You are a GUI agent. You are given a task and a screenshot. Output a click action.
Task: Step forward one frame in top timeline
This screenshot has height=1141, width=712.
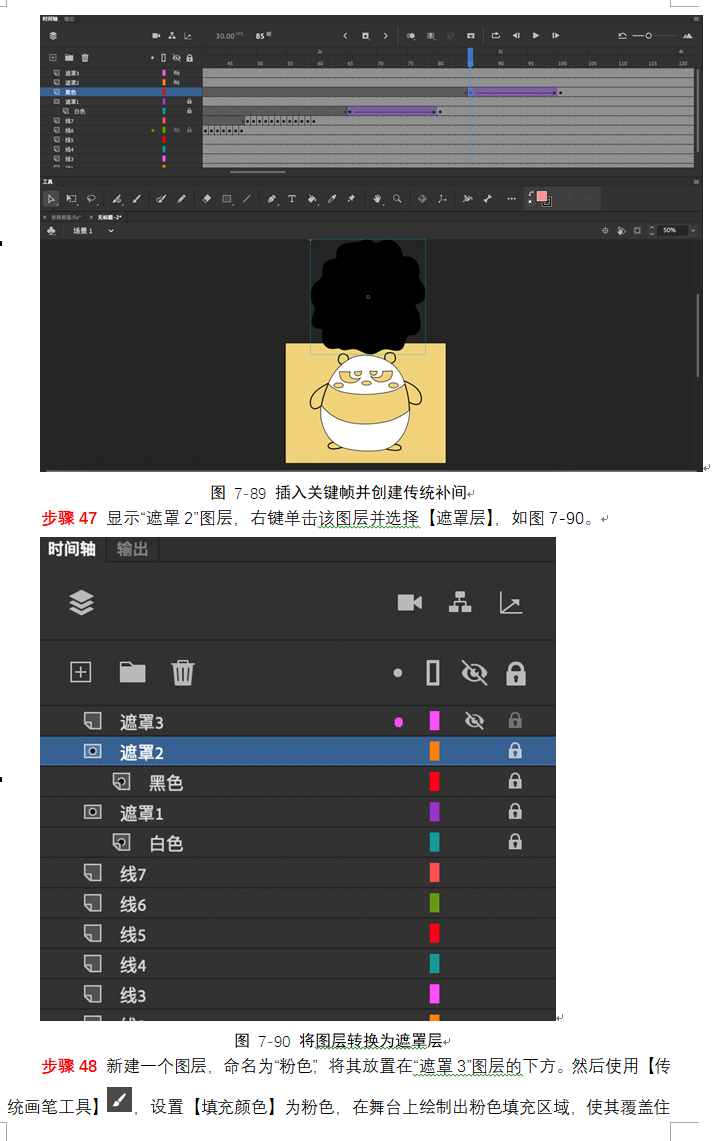555,36
